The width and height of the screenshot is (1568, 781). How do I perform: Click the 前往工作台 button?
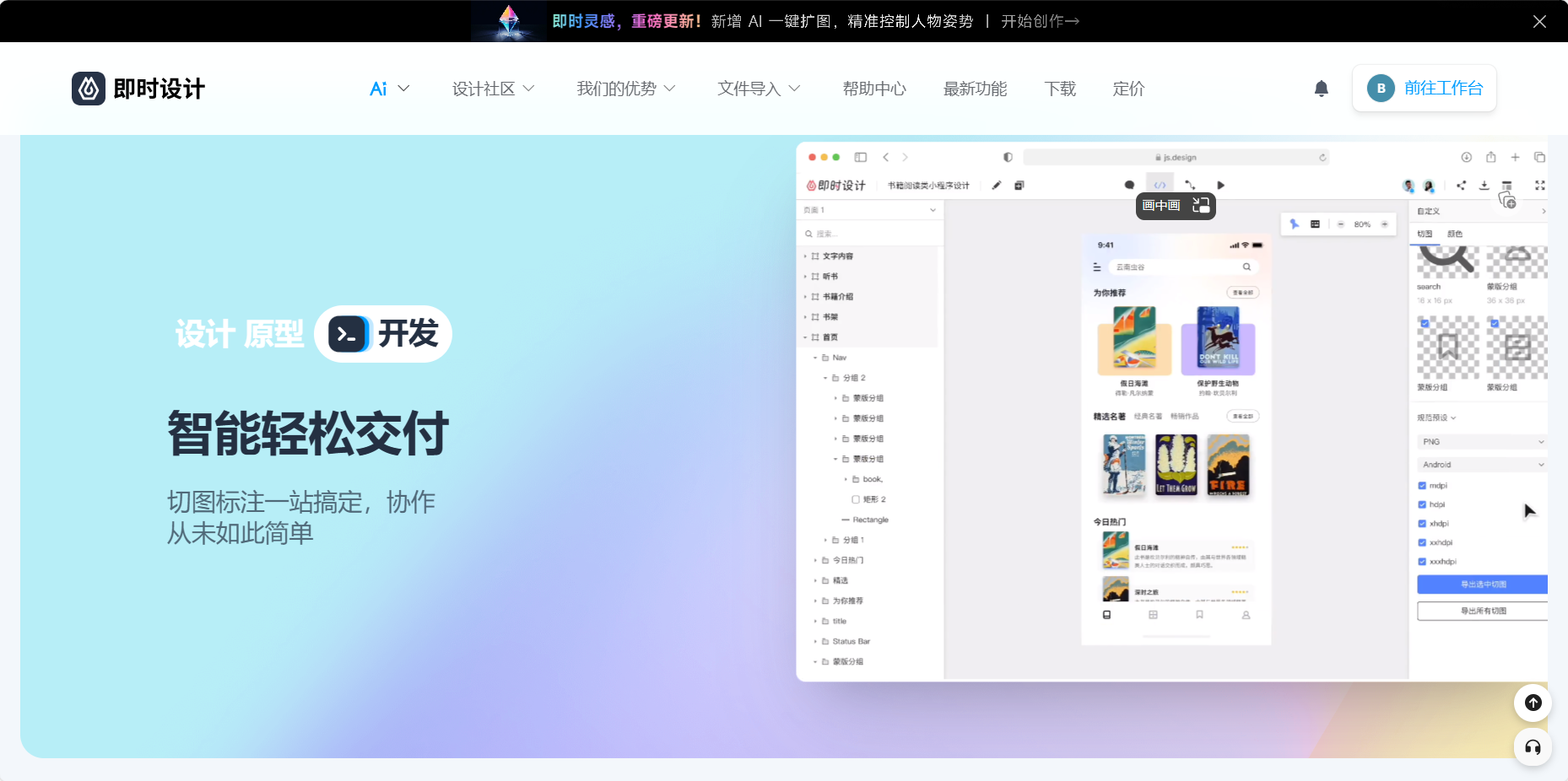[1425, 88]
